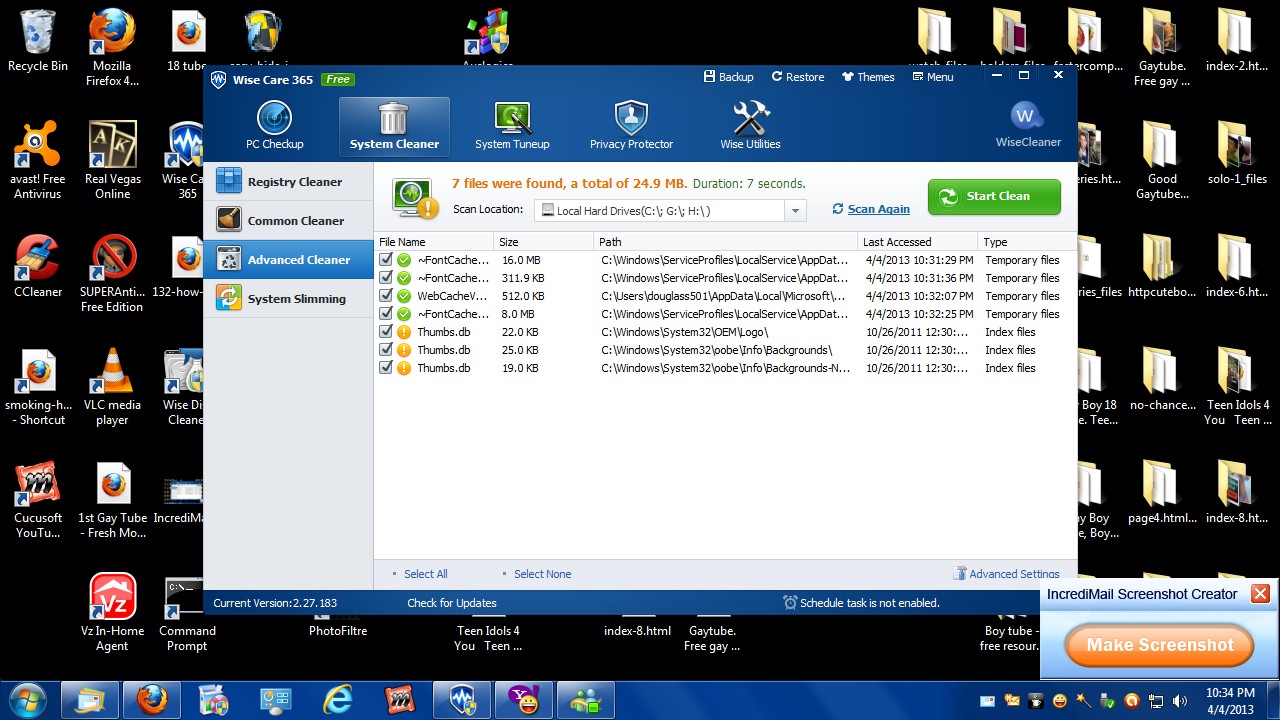Open Mozilla Firefox desktop shortcut
This screenshot has height=720, width=1280.
click(112, 48)
